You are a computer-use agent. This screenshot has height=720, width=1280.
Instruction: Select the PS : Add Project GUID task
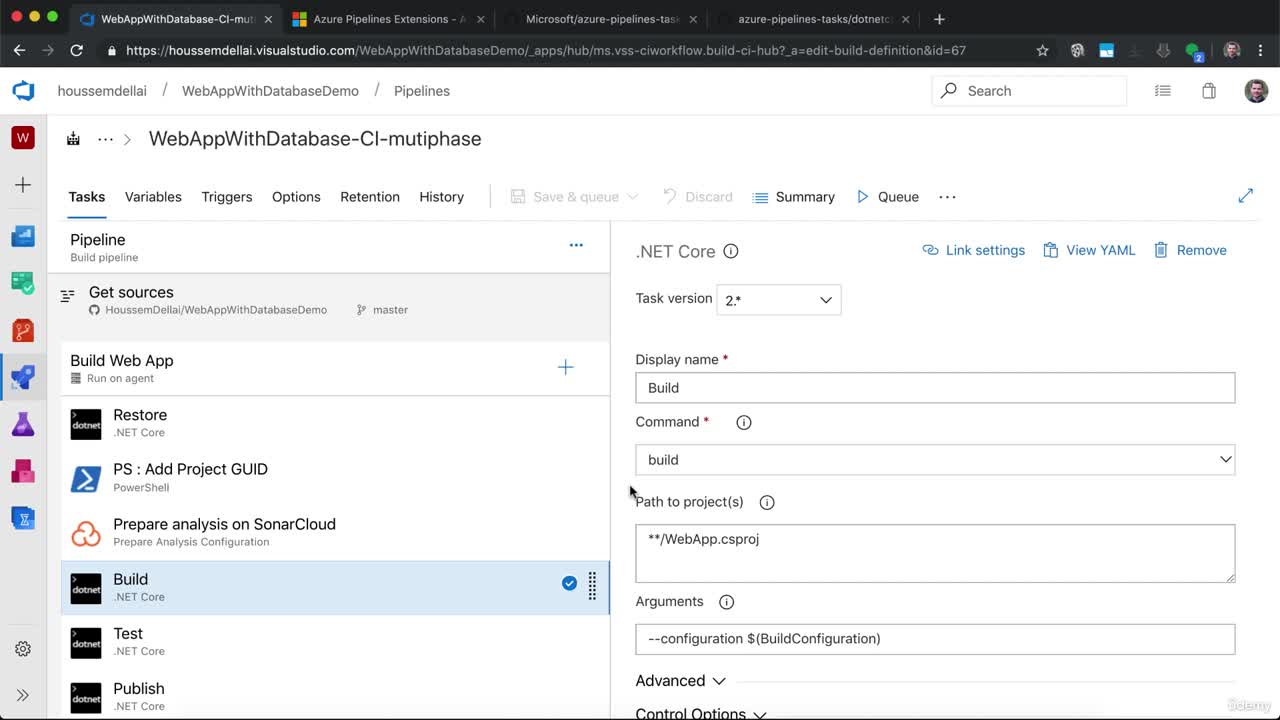tap(335, 478)
